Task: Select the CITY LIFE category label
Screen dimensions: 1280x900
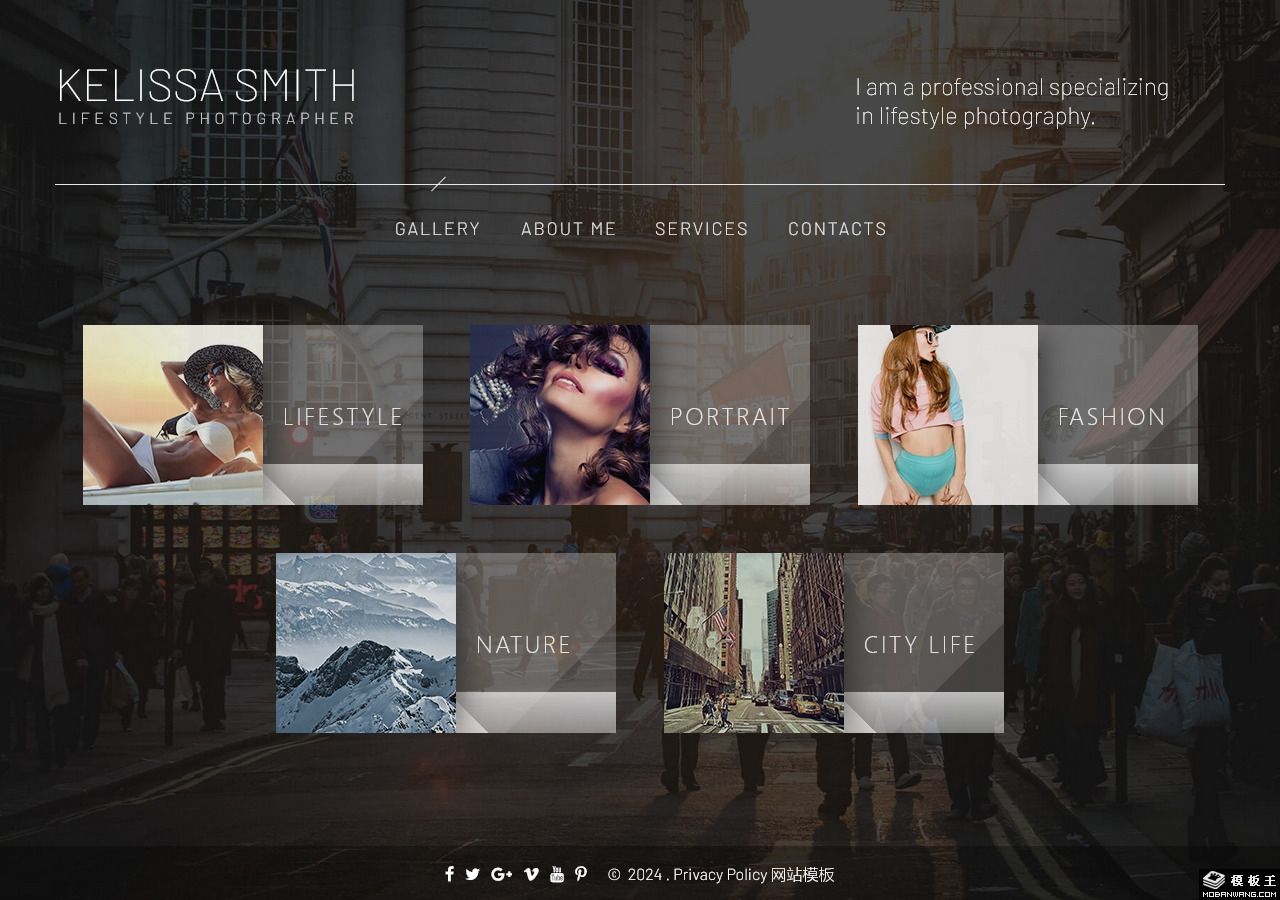Action: click(920, 645)
